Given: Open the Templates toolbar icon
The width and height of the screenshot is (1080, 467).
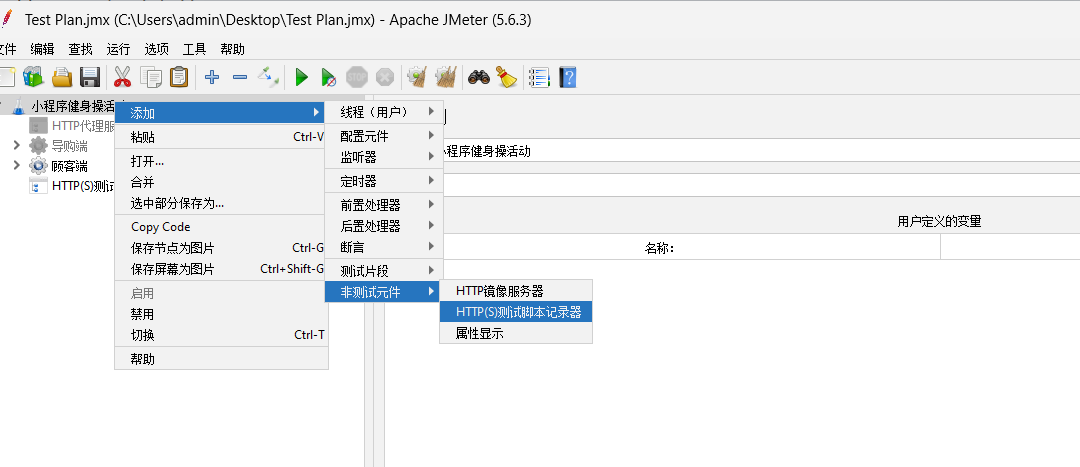Looking at the screenshot, I should (x=33, y=76).
